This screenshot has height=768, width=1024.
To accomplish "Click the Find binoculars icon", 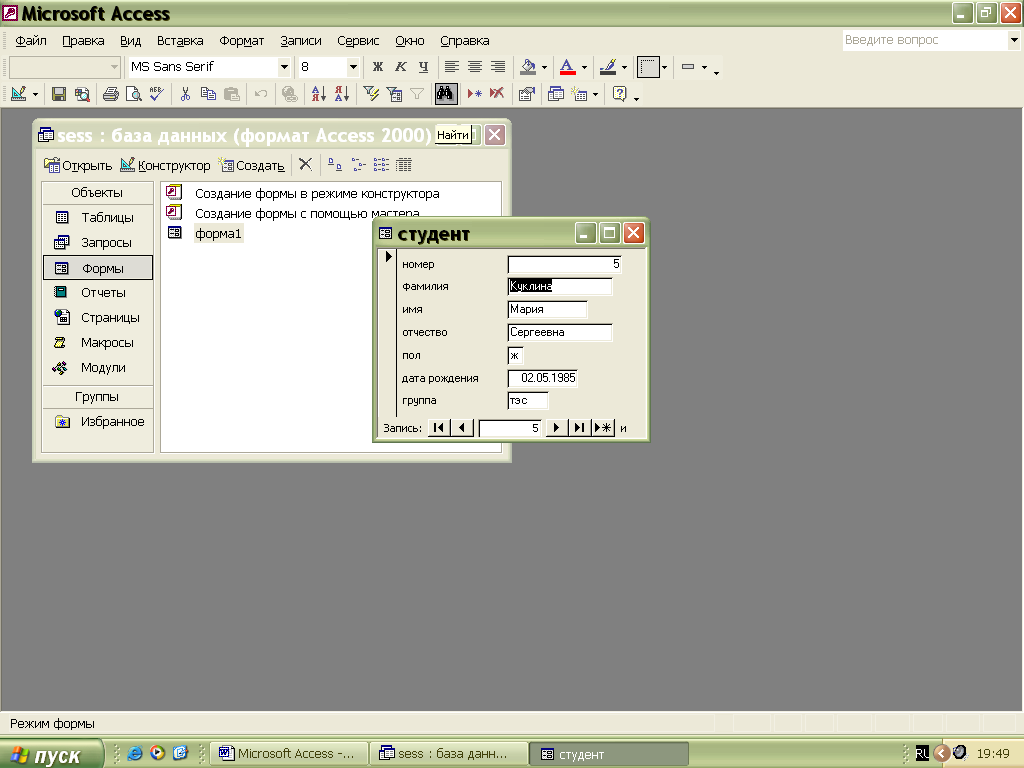I will coord(445,95).
